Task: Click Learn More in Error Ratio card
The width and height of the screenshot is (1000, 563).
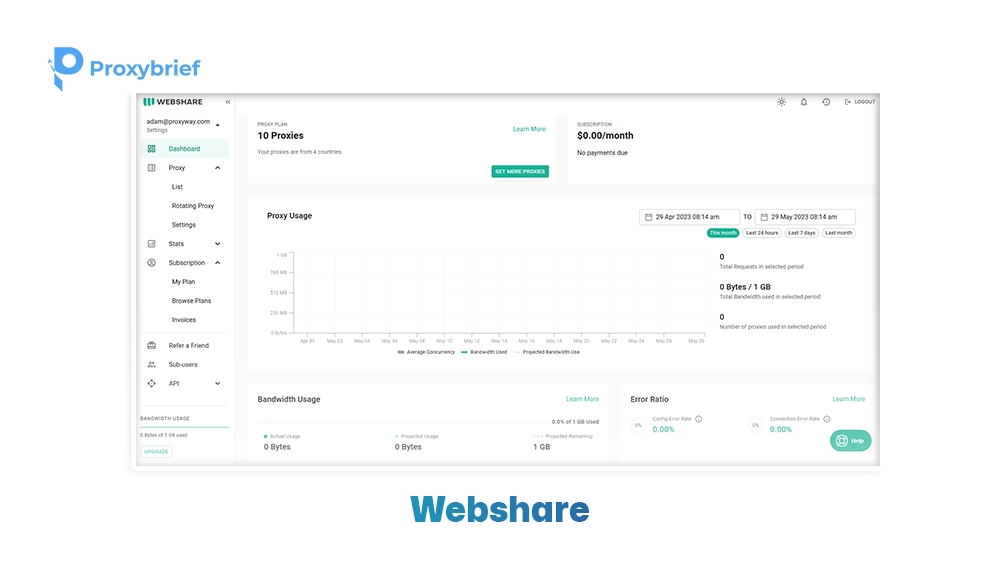Action: [849, 399]
